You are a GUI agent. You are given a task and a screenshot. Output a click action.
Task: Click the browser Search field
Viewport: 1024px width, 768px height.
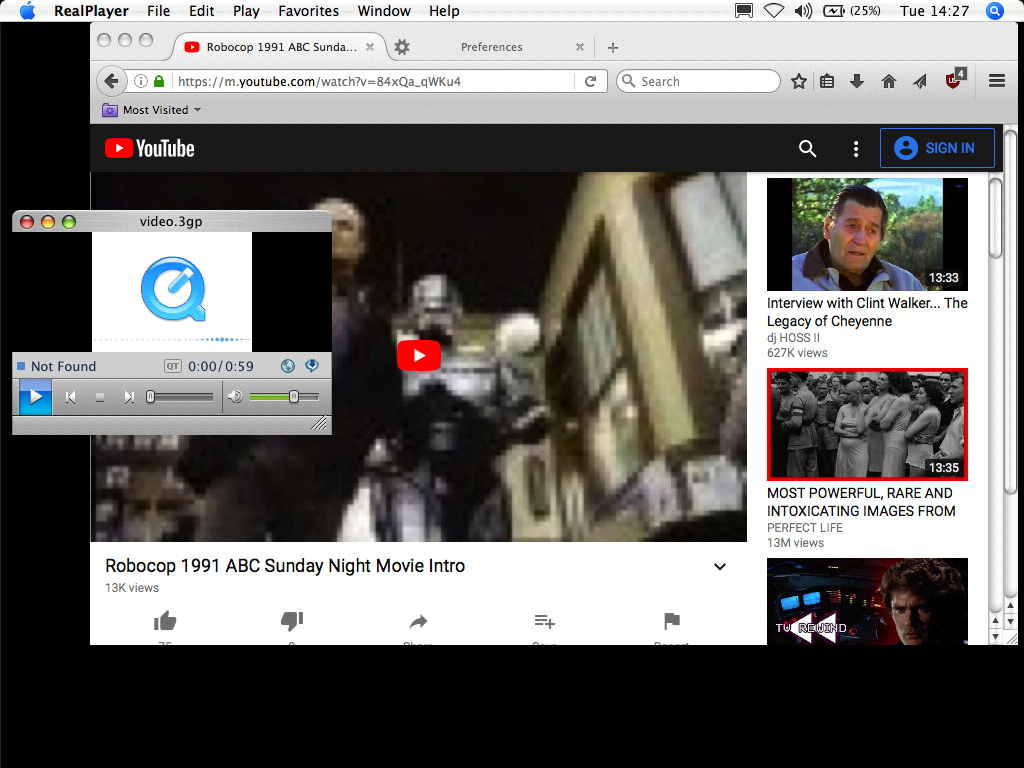point(698,81)
